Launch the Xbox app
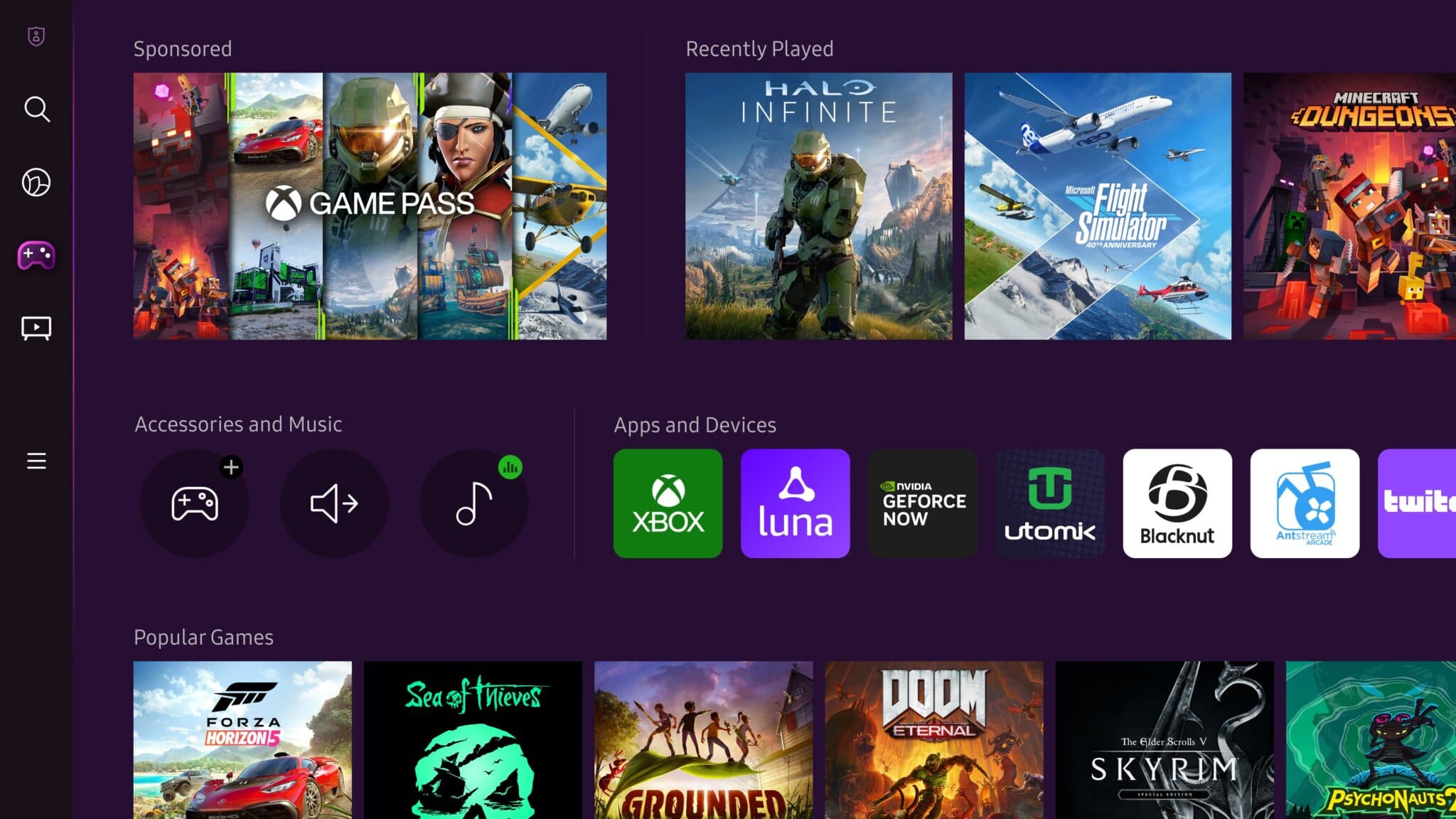The height and width of the screenshot is (819, 1456). coord(668,503)
